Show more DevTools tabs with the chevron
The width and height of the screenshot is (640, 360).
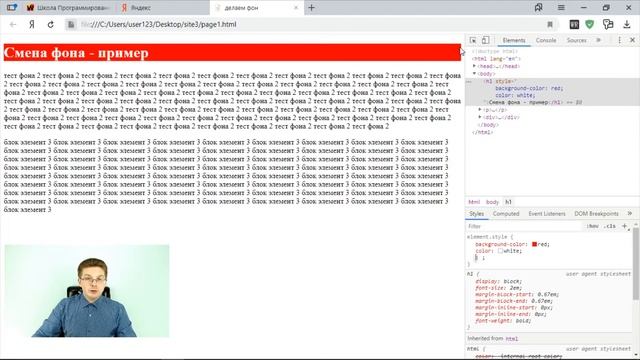(598, 40)
